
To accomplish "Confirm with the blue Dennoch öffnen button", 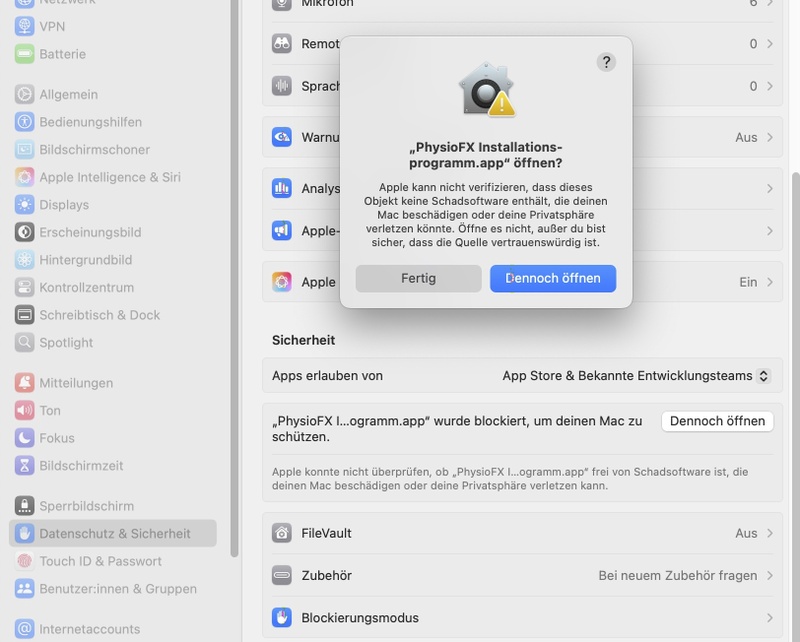I will pos(553,278).
